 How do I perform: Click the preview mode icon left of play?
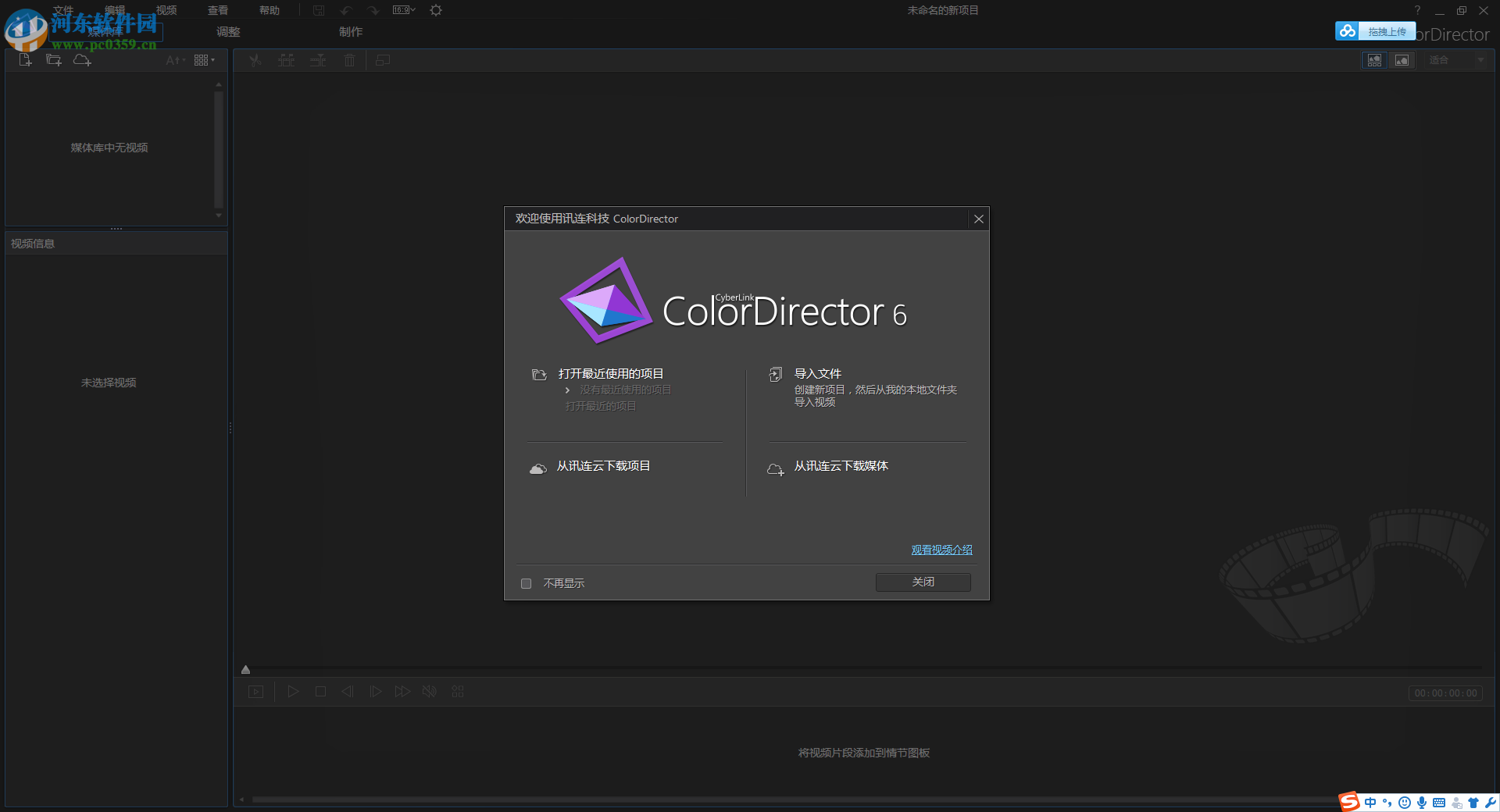coord(256,692)
